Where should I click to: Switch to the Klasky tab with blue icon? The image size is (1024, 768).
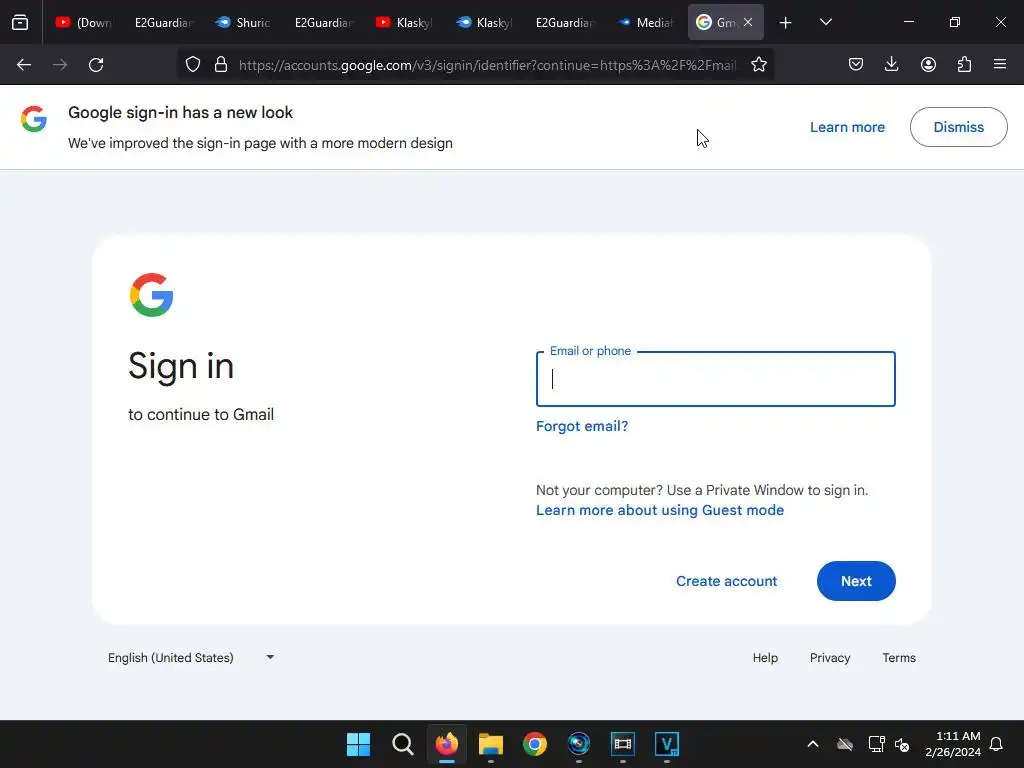(x=483, y=22)
